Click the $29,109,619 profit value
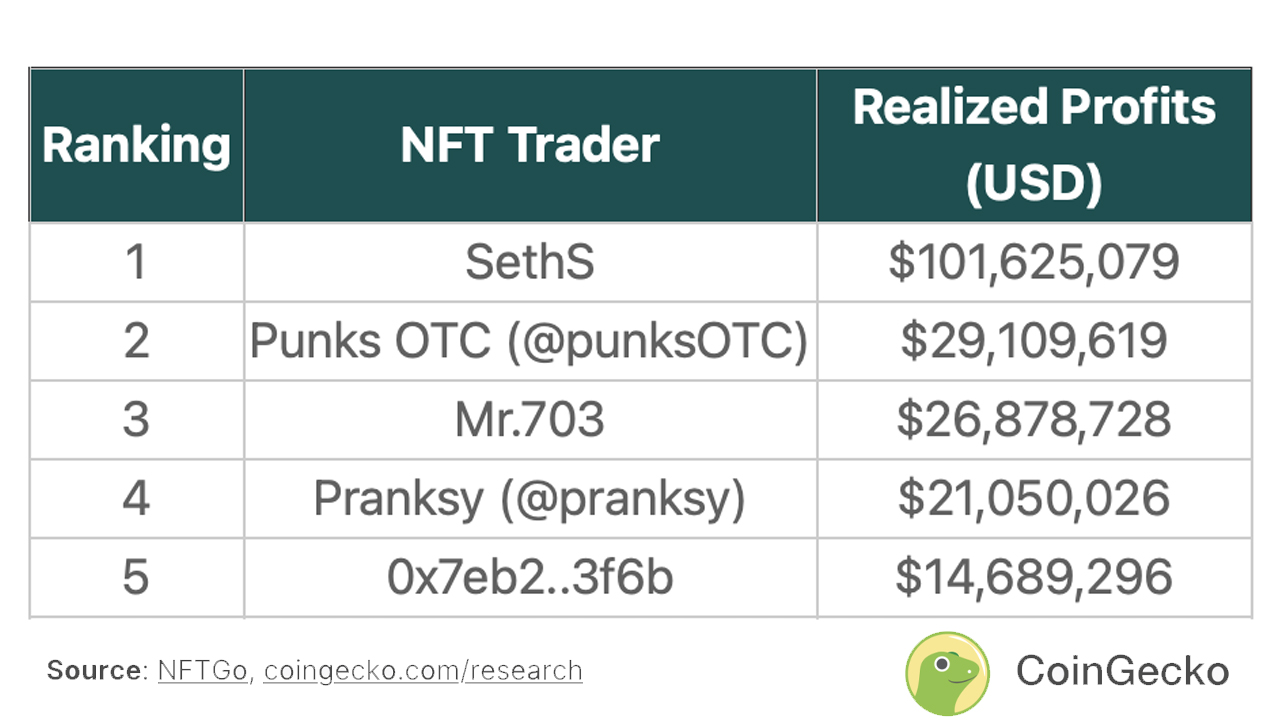Screen dimensions: 1280x720 pos(1034,341)
